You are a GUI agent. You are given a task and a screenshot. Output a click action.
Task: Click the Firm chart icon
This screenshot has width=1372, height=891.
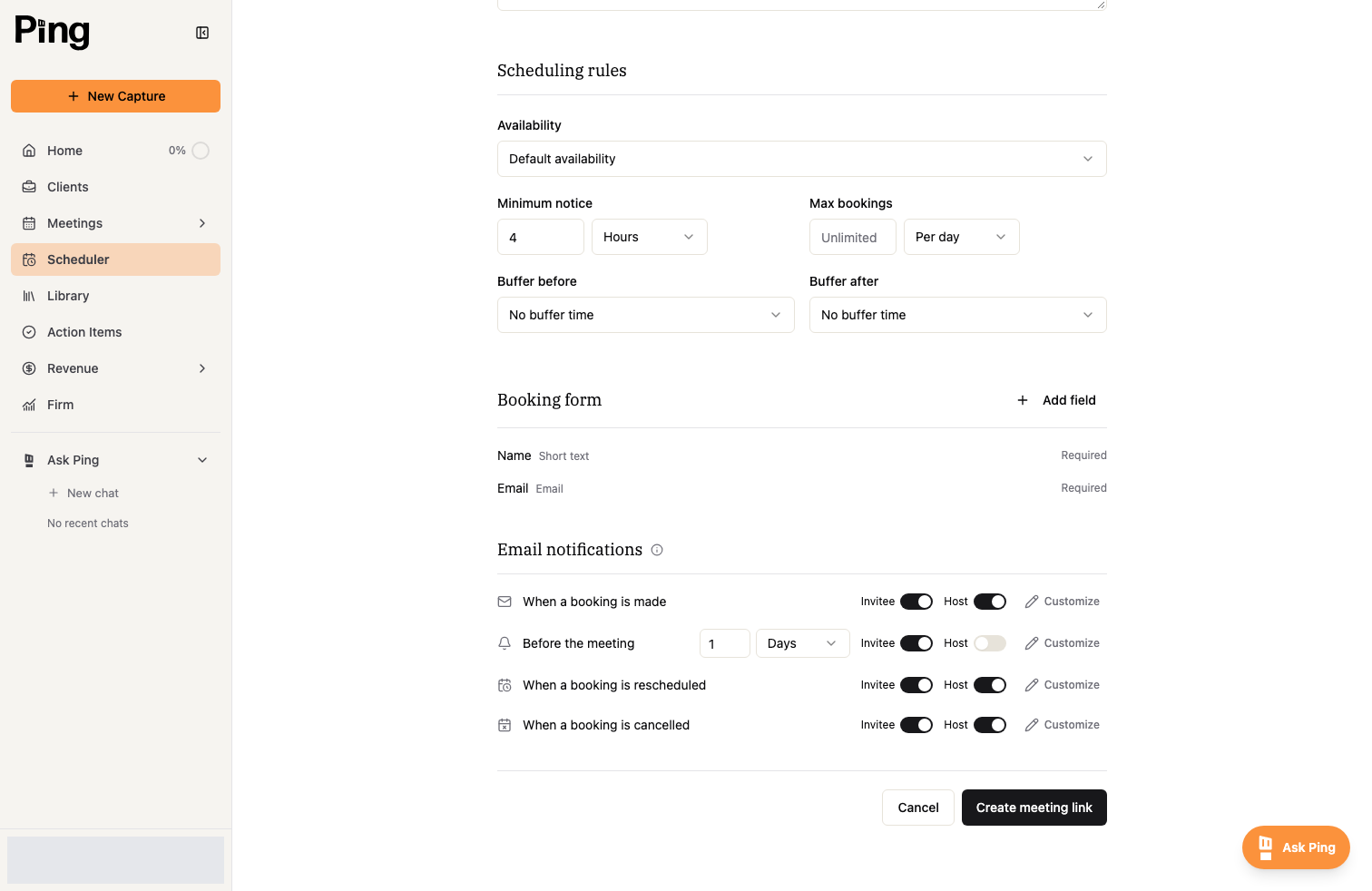click(29, 405)
